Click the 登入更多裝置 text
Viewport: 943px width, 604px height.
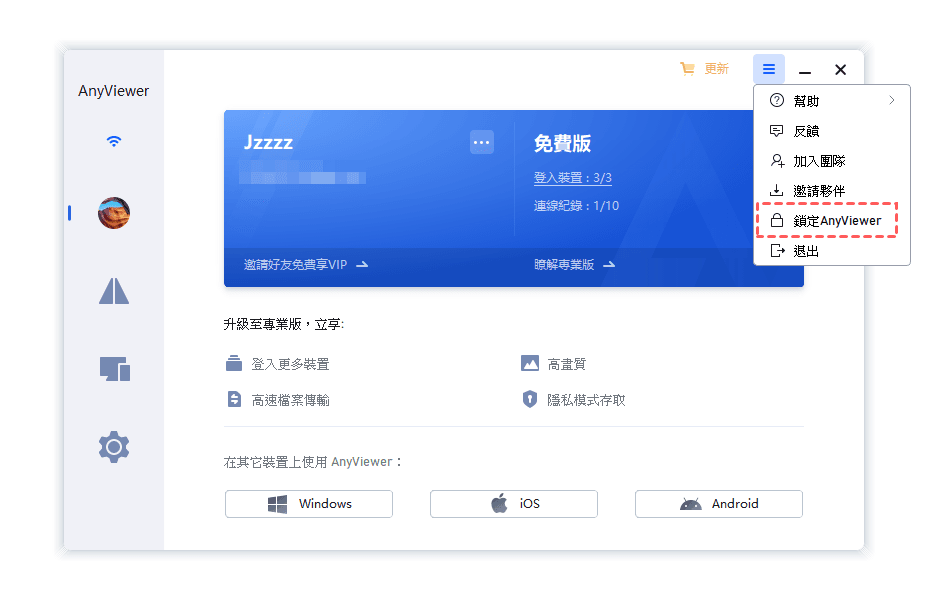pos(290,365)
